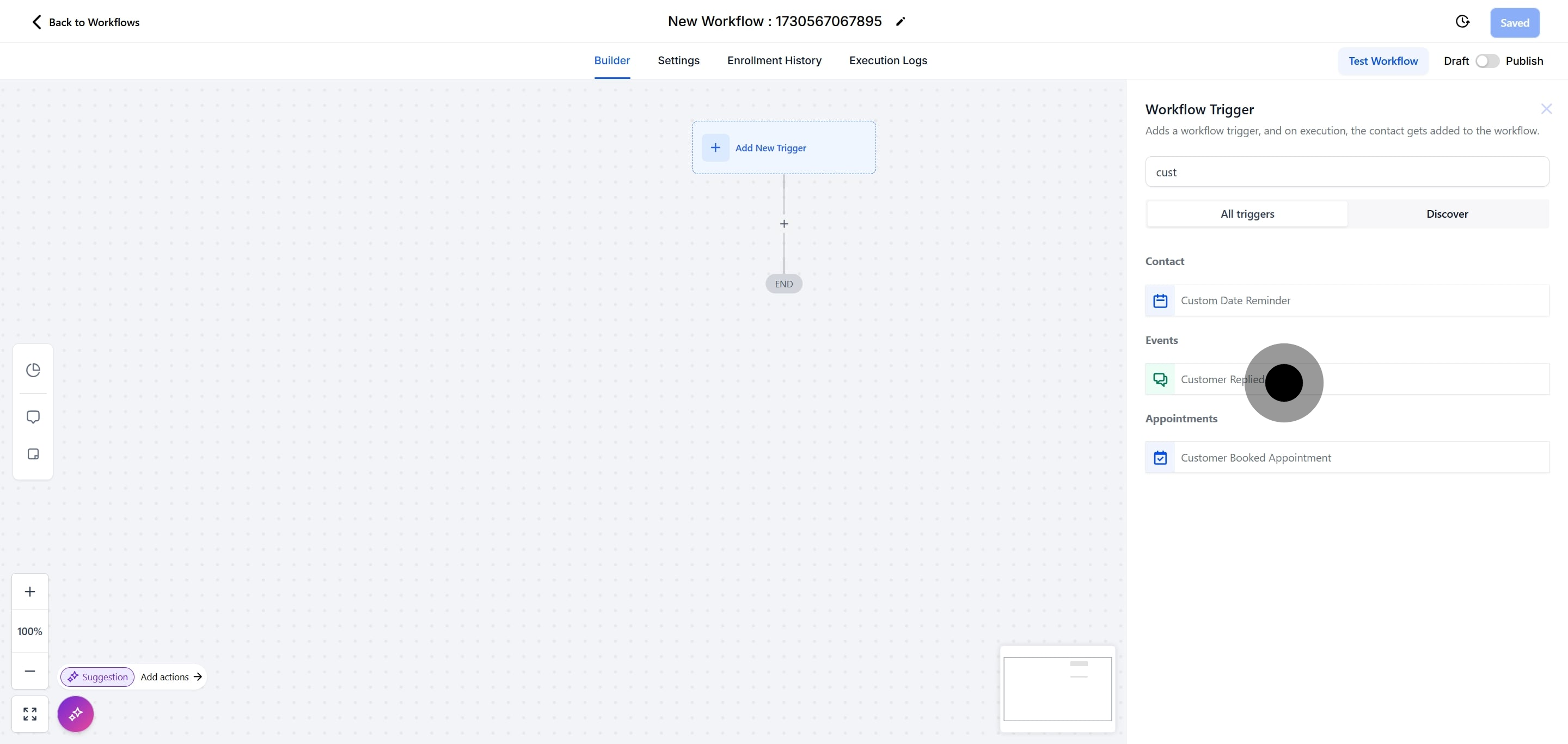Image resolution: width=1568 pixels, height=744 pixels.
Task: Zoom in the canvas with plus button
Action: 30,592
